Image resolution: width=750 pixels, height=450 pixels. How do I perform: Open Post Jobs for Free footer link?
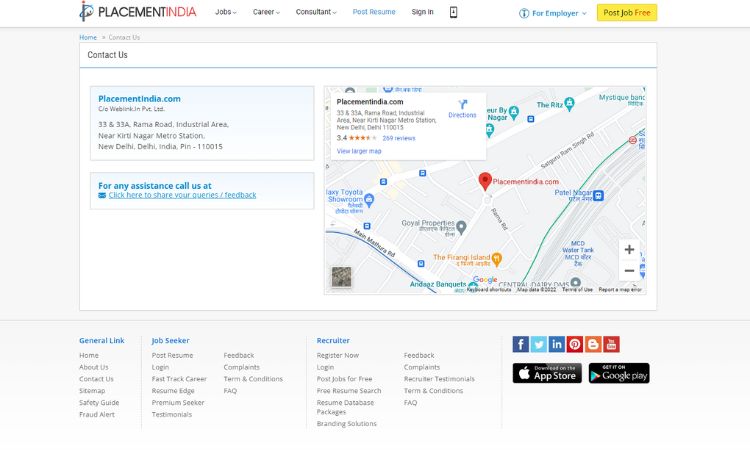pyautogui.click(x=344, y=379)
